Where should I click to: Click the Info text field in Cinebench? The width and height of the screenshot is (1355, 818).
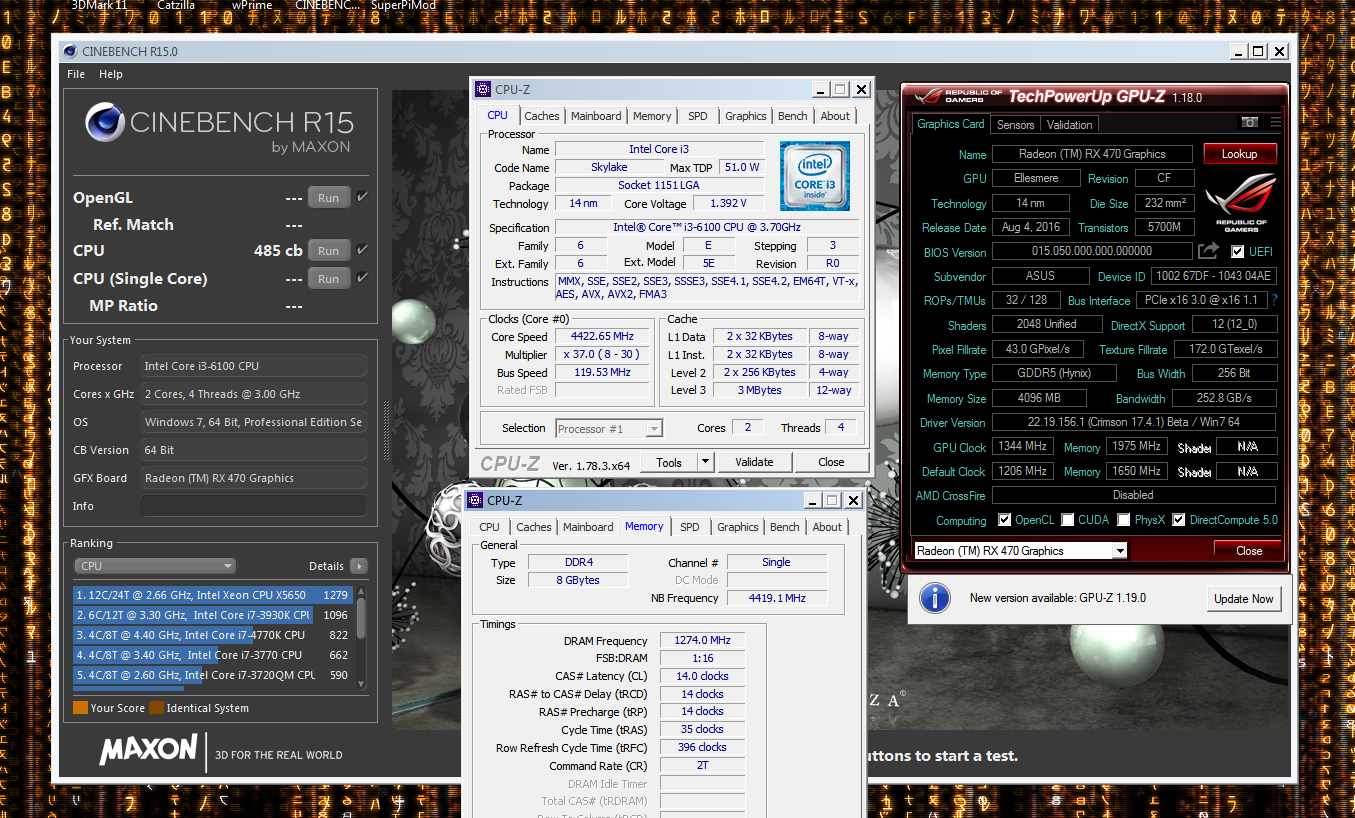click(253, 506)
